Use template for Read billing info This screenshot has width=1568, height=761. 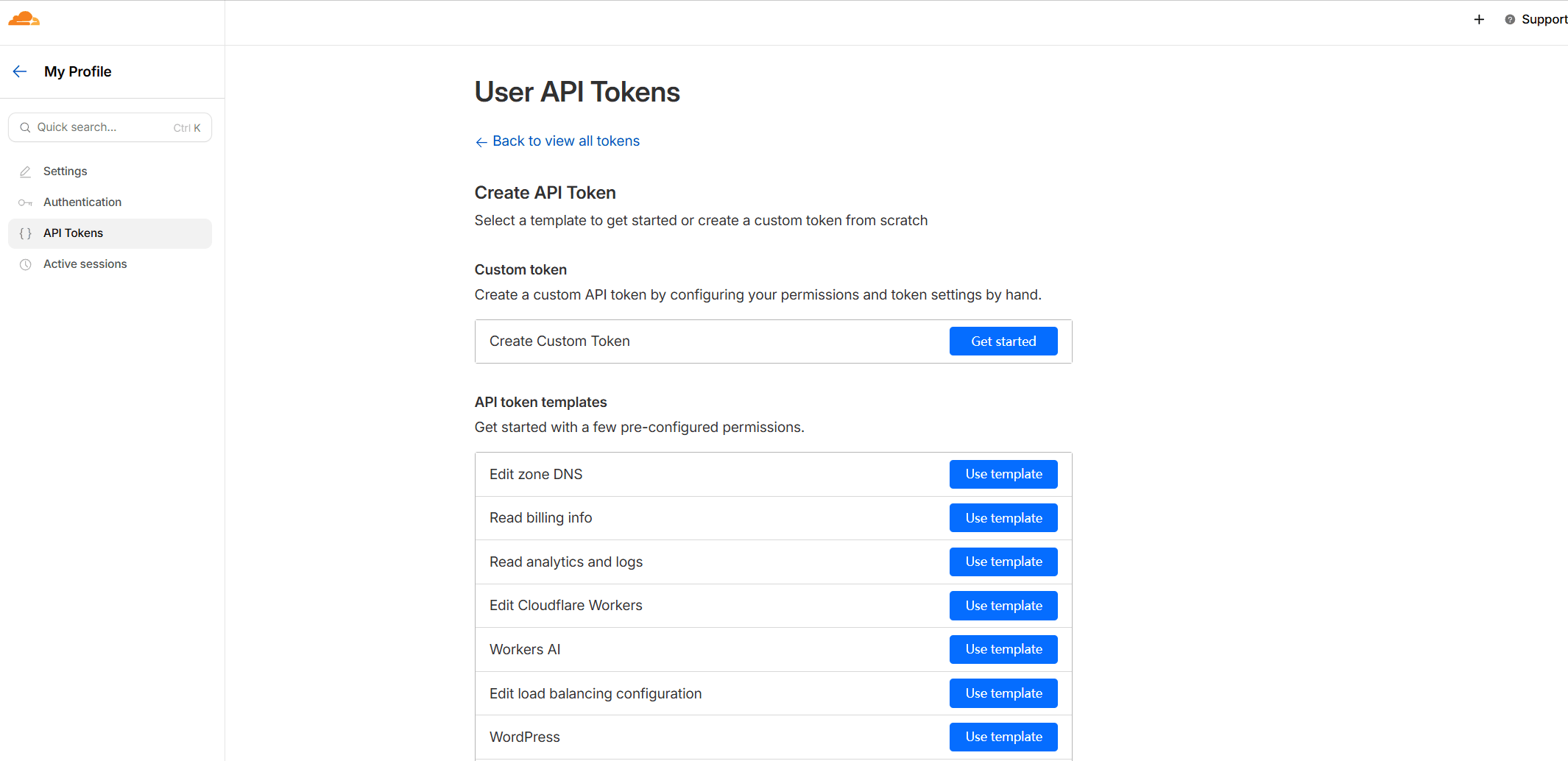(x=1003, y=518)
